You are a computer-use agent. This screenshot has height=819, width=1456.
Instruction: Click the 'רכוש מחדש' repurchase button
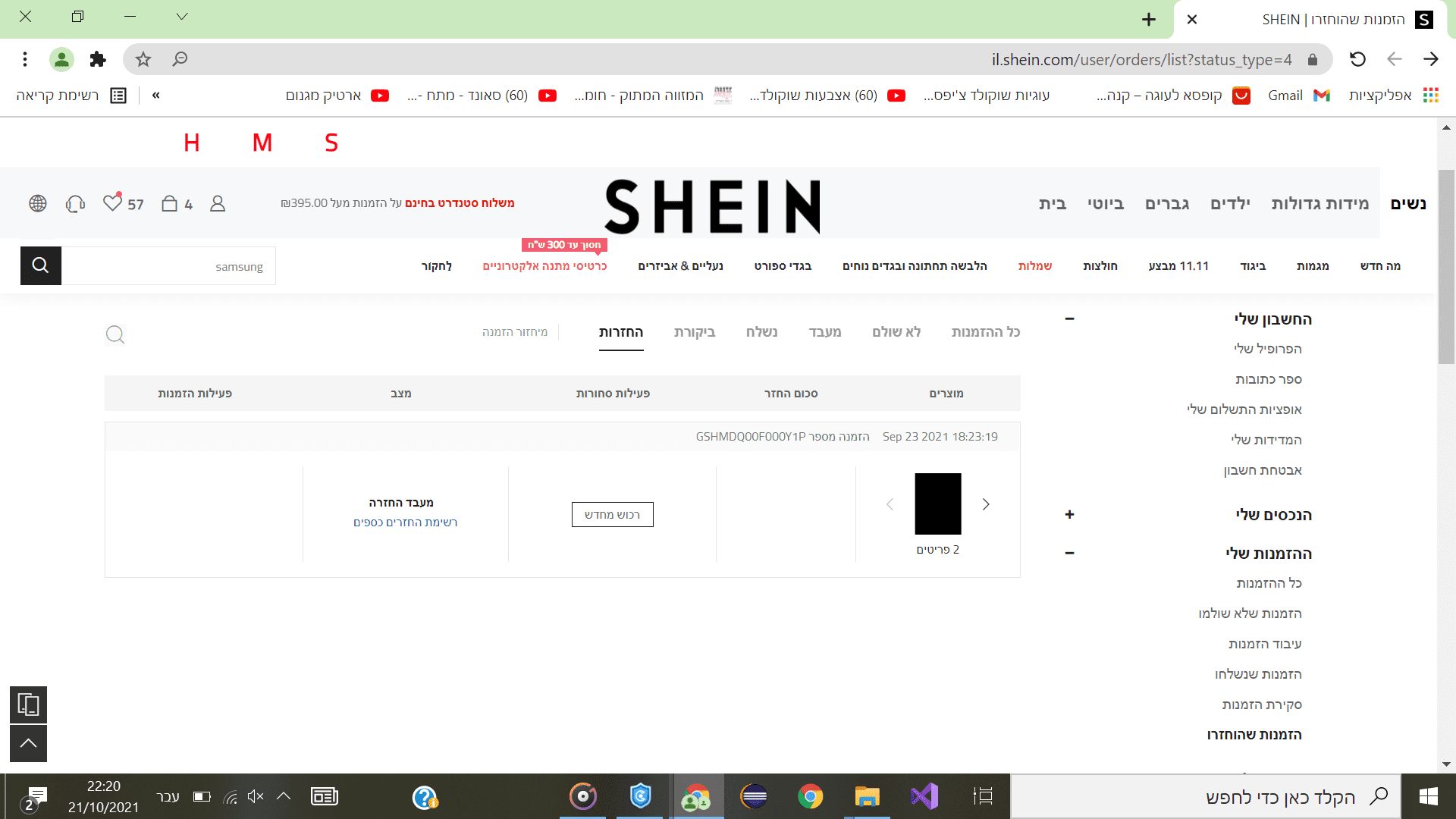pos(612,515)
